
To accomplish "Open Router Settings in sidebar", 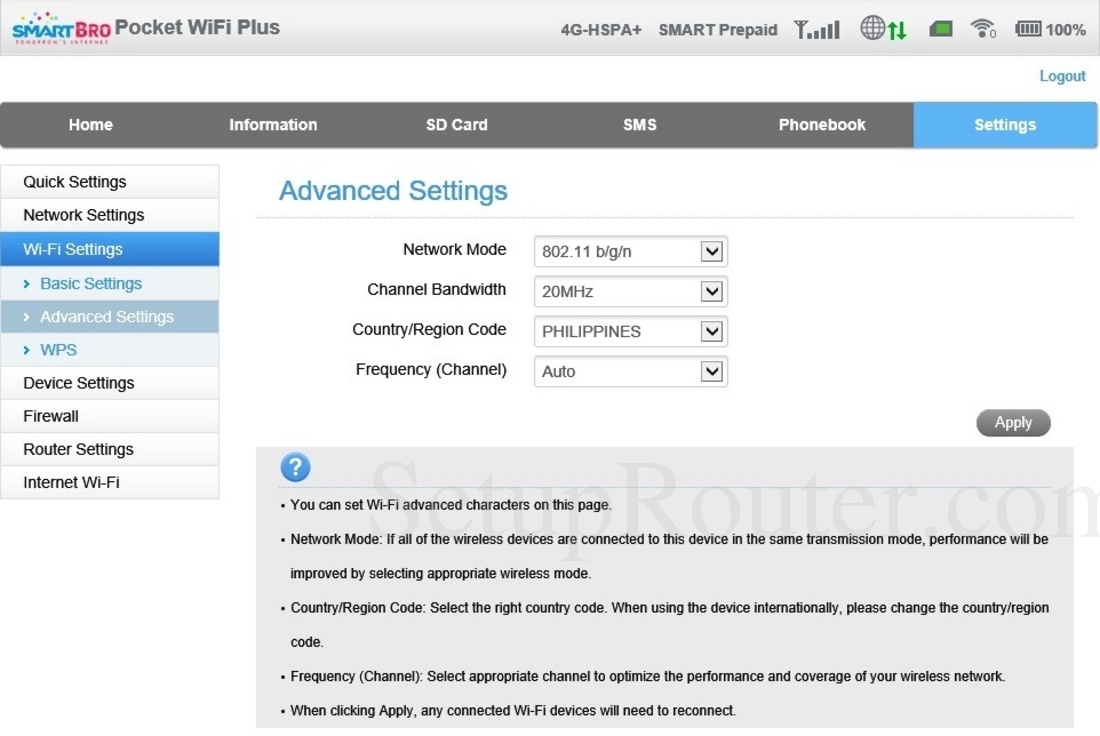I will point(109,449).
